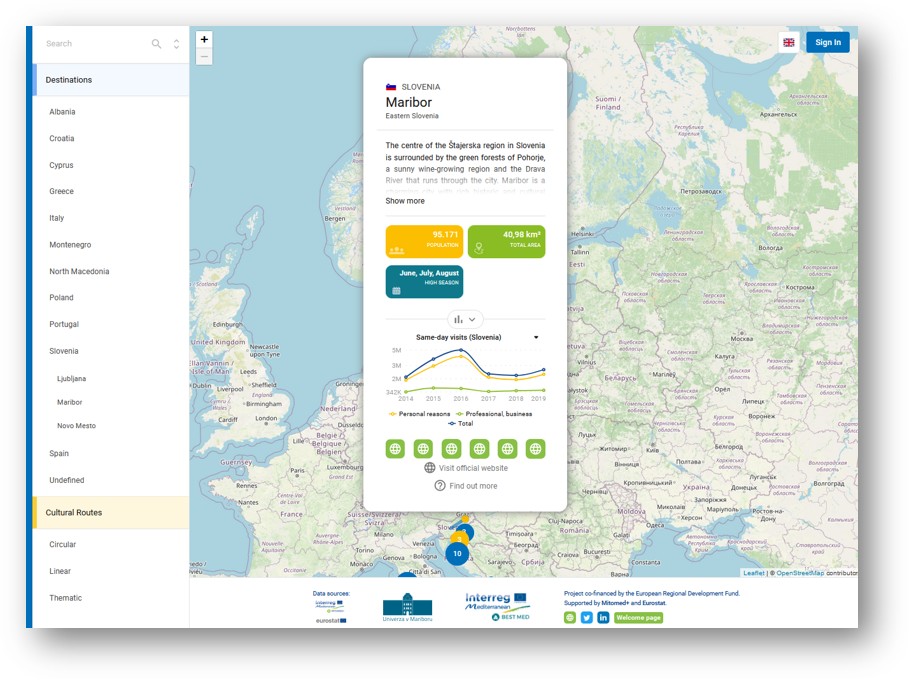Expand Poland destination entry

coord(61,298)
